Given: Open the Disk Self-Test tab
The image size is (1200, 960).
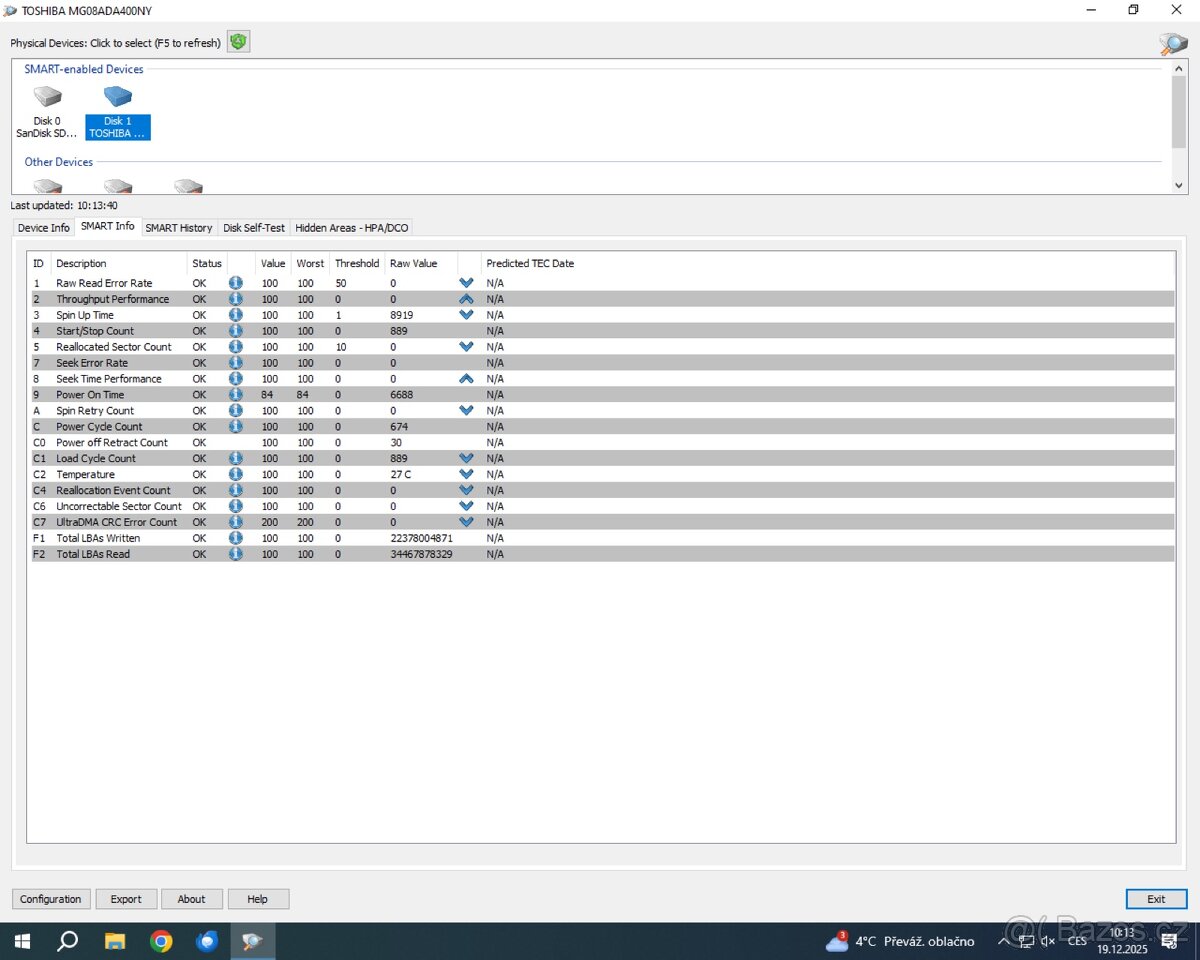Looking at the screenshot, I should [254, 228].
